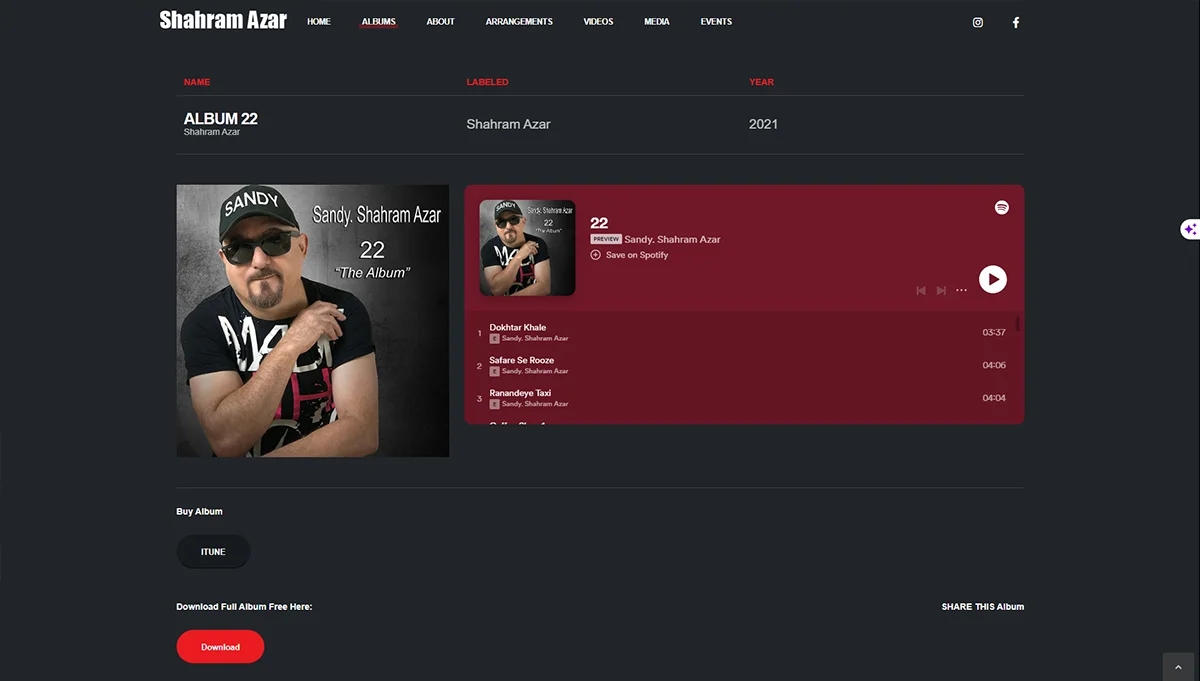Image resolution: width=1200 pixels, height=681 pixels.
Task: Click the NAME column header
Action: tap(197, 82)
